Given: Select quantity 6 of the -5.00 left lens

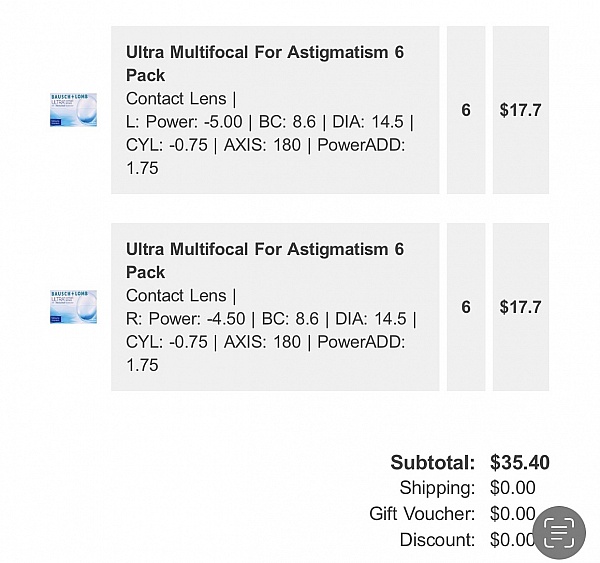Looking at the screenshot, I should (466, 110).
